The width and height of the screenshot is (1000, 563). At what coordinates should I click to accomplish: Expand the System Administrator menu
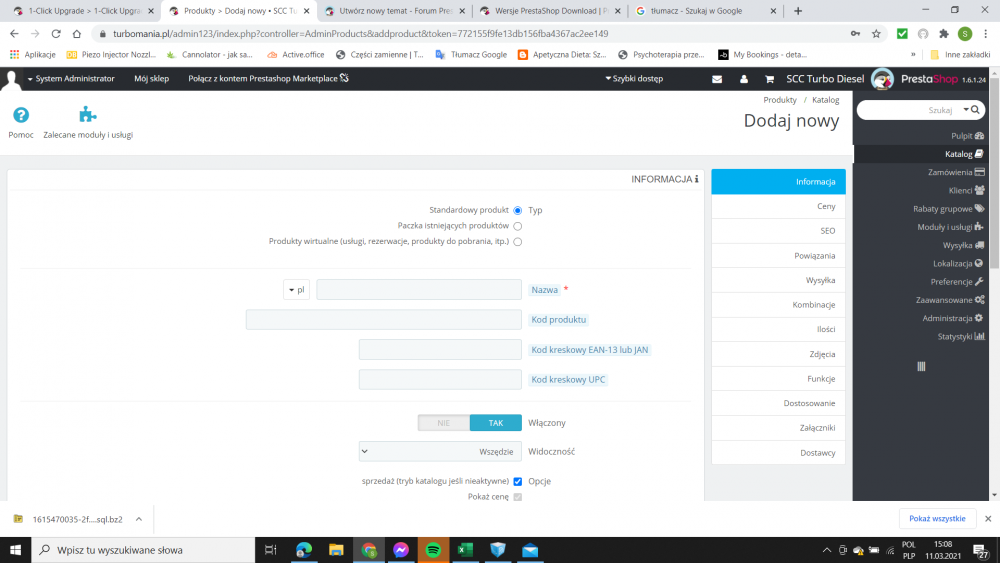point(71,78)
